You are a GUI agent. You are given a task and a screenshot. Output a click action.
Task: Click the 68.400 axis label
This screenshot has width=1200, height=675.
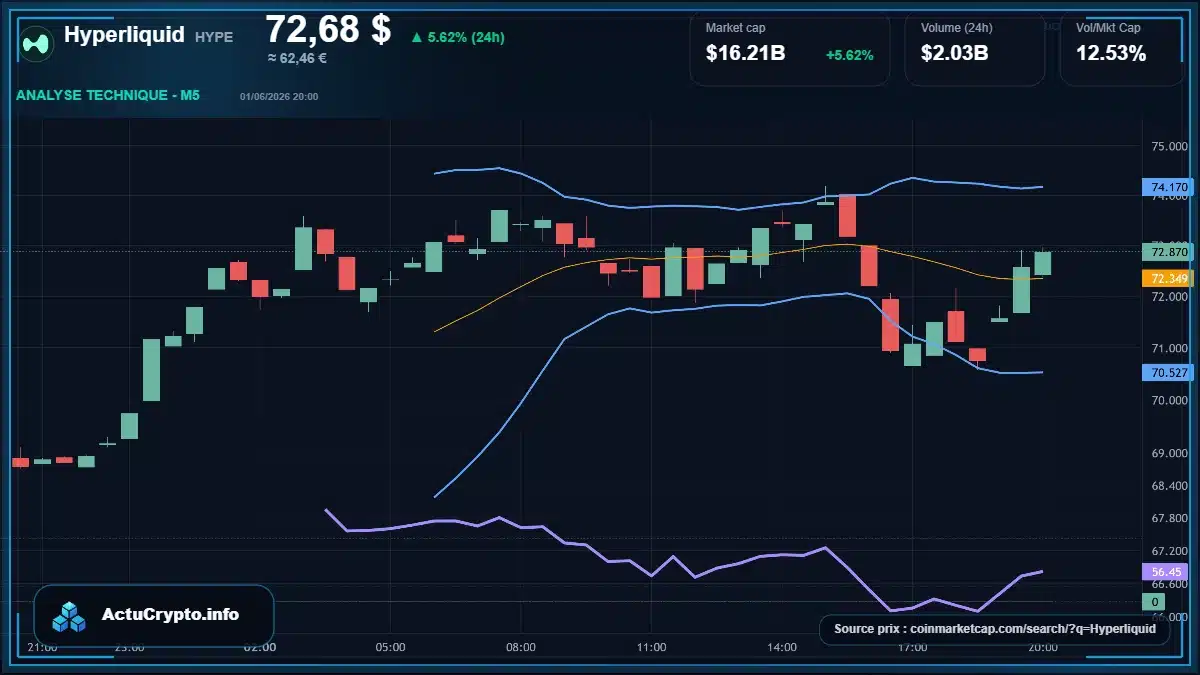coord(1169,486)
